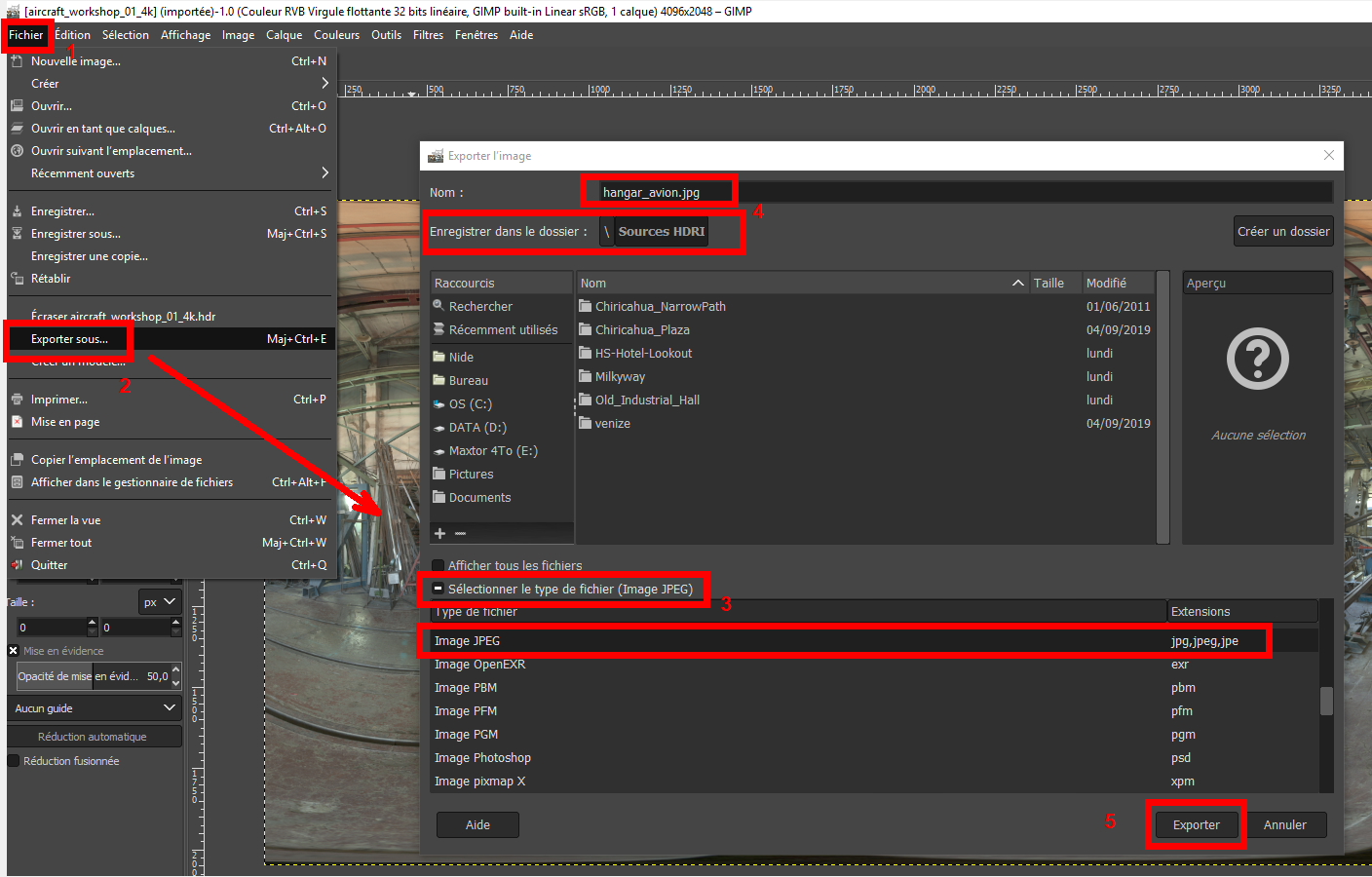Click the Exporter button
This screenshot has height=877, width=1372.
pyautogui.click(x=1196, y=825)
